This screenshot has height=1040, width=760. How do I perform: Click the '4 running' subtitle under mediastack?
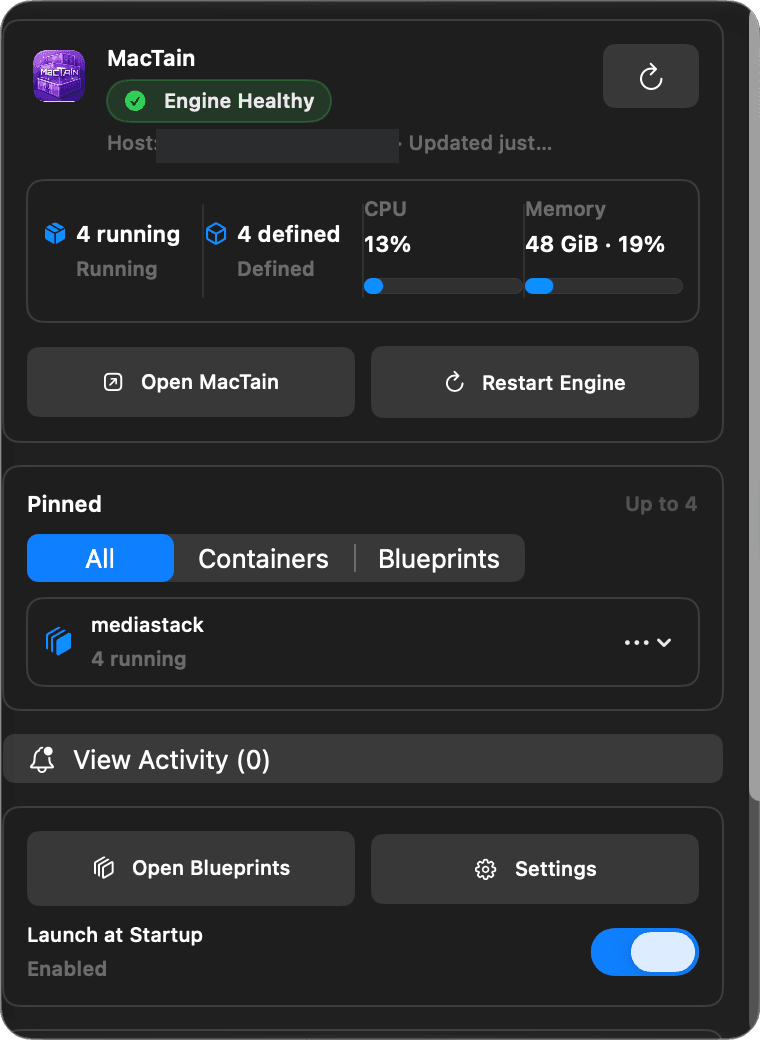pyautogui.click(x=139, y=659)
